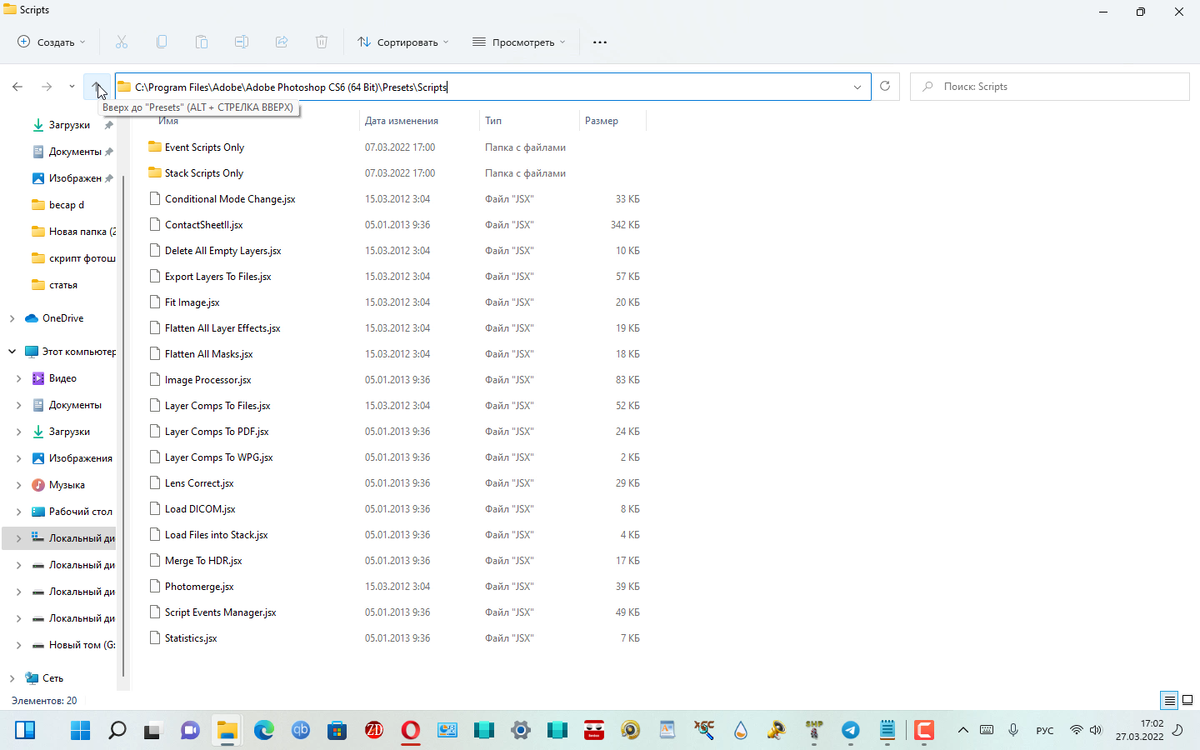
Task: Click the Forward navigation arrow
Action: 47,87
